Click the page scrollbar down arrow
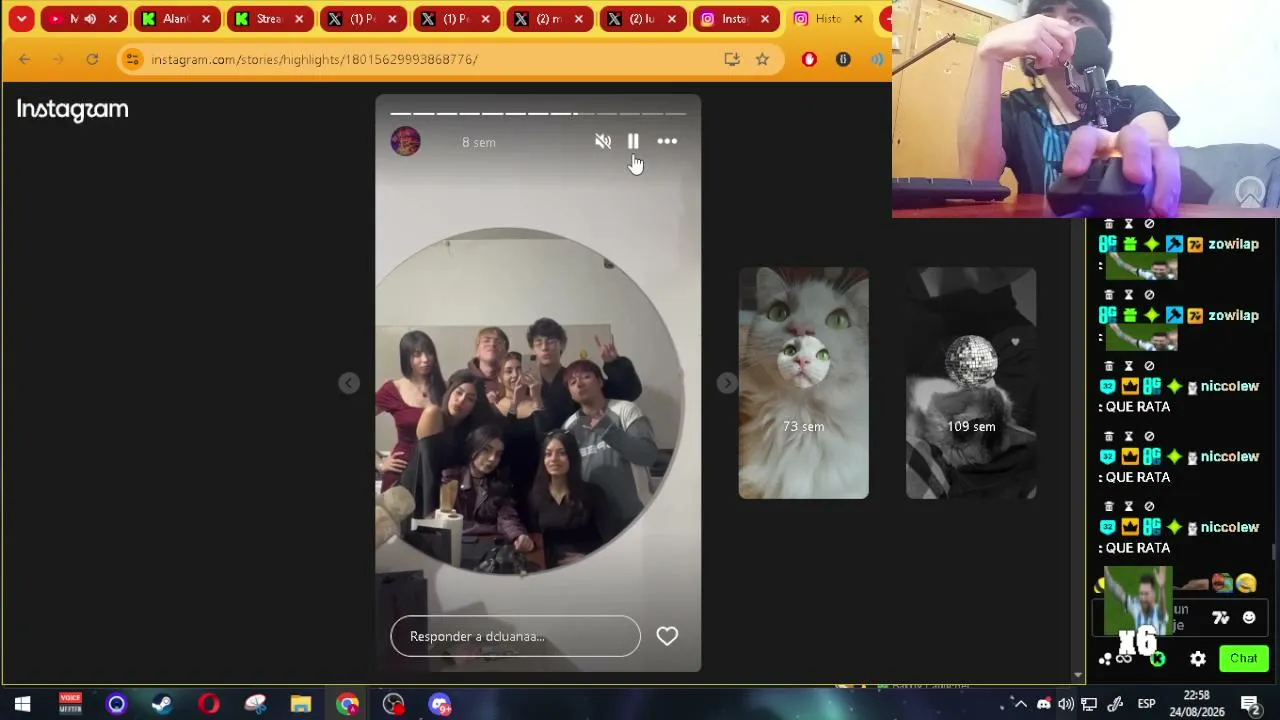The width and height of the screenshot is (1280, 720). pos(1077,677)
